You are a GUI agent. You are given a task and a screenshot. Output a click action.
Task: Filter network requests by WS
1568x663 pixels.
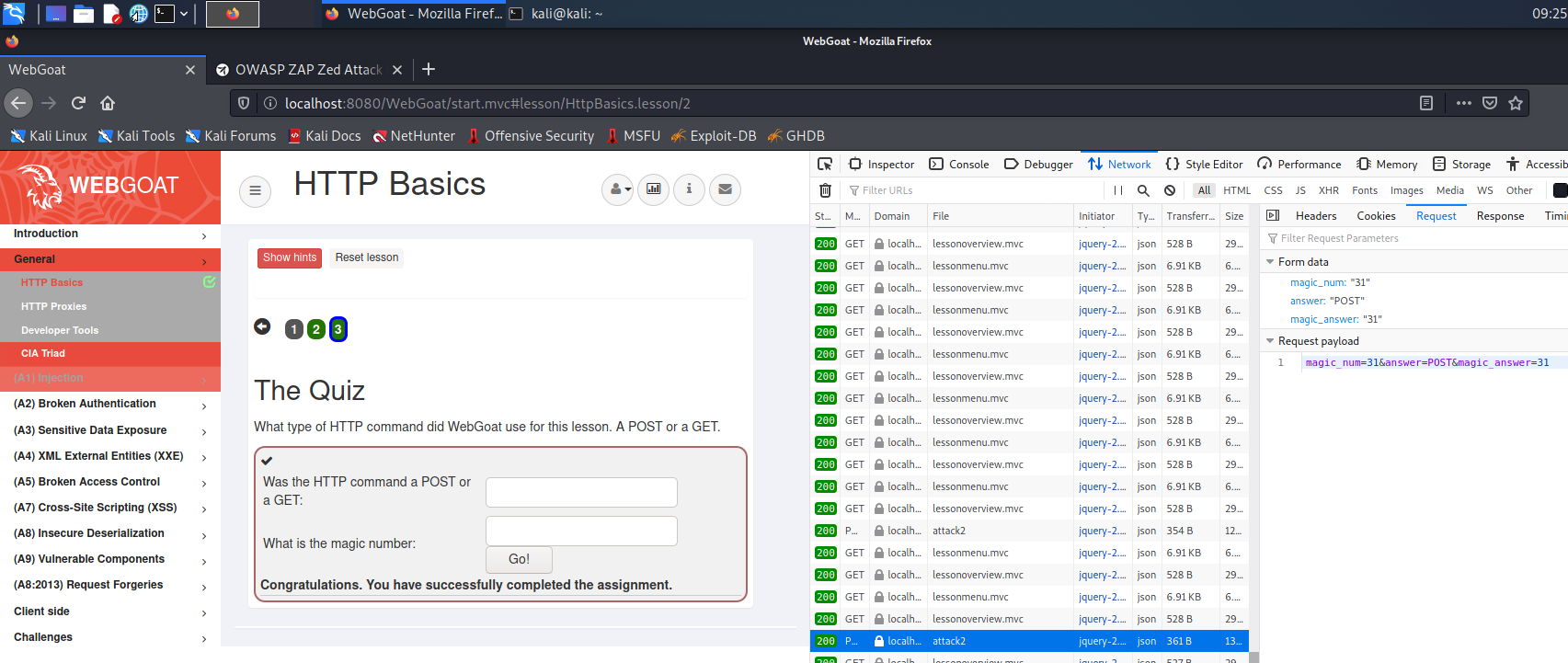pos(1484,190)
